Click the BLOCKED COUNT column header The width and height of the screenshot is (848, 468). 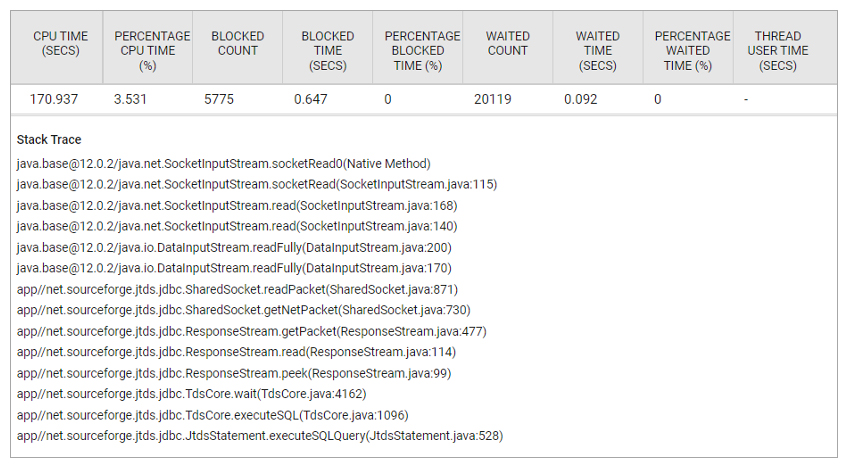click(x=237, y=43)
